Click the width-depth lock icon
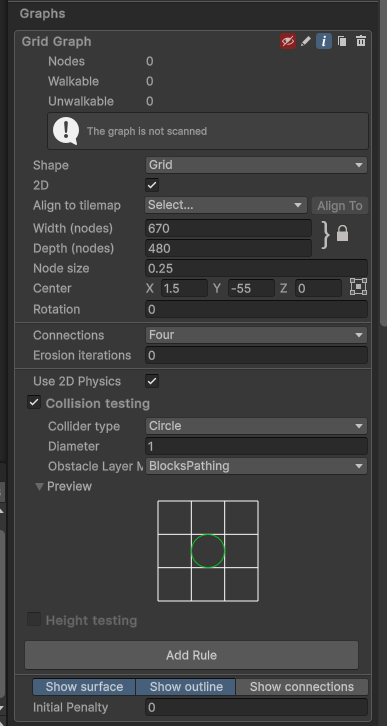The height and width of the screenshot is (726, 387). pos(342,233)
